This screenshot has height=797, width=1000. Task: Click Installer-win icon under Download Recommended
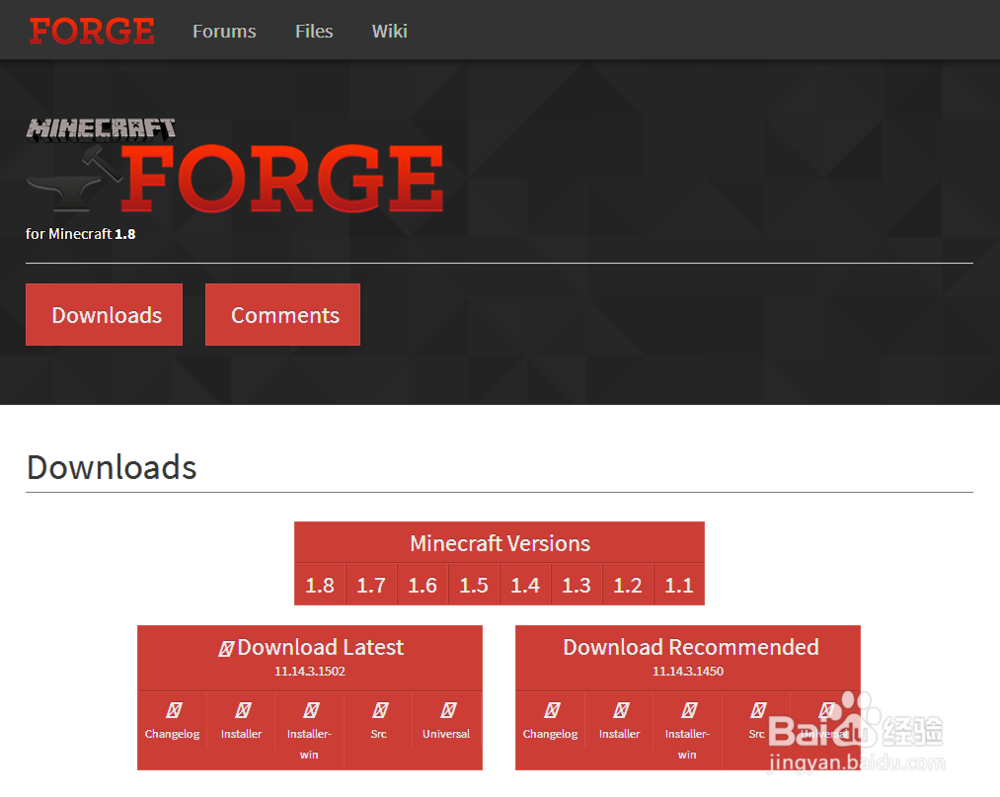(689, 710)
